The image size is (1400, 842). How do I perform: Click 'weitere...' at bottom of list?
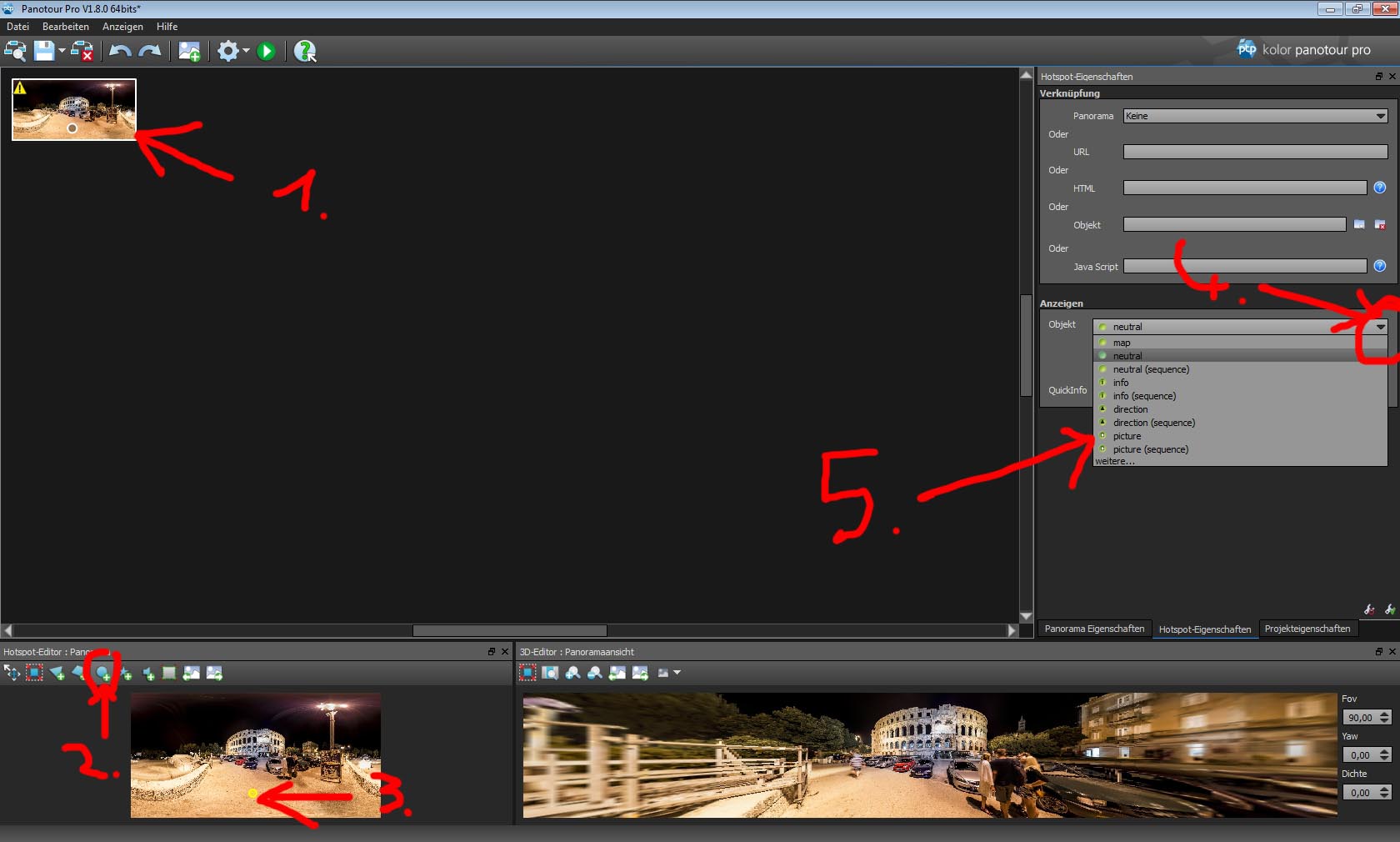click(1114, 461)
